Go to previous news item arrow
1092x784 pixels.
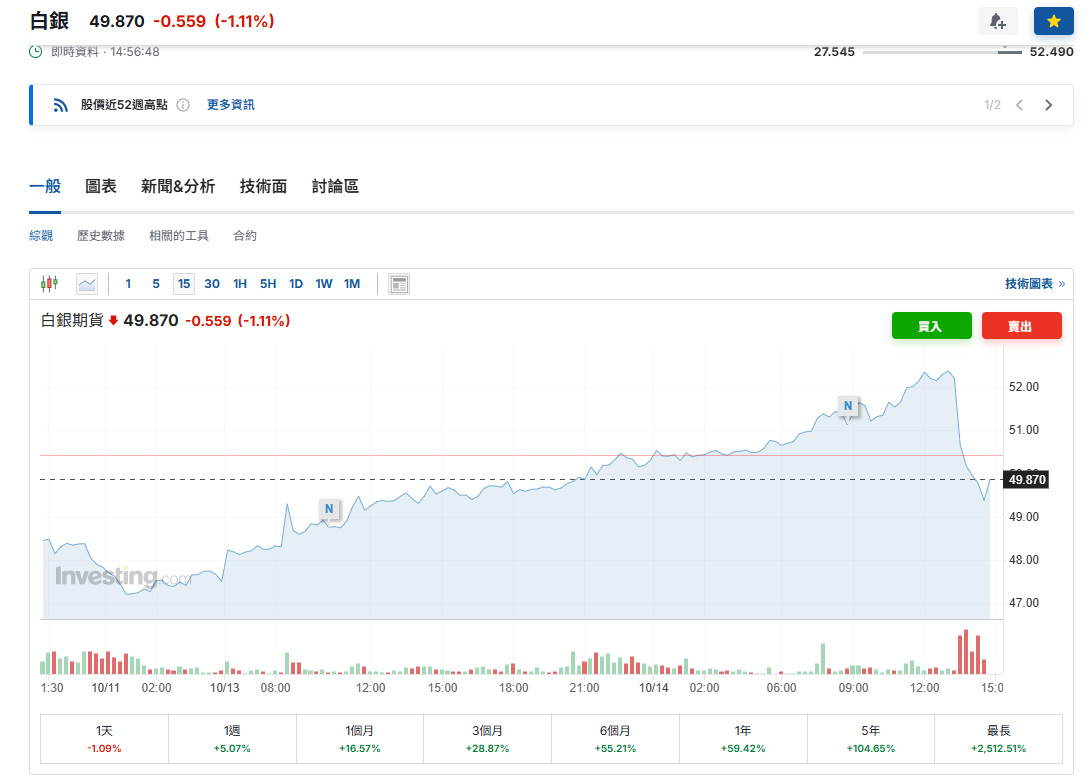(1019, 105)
